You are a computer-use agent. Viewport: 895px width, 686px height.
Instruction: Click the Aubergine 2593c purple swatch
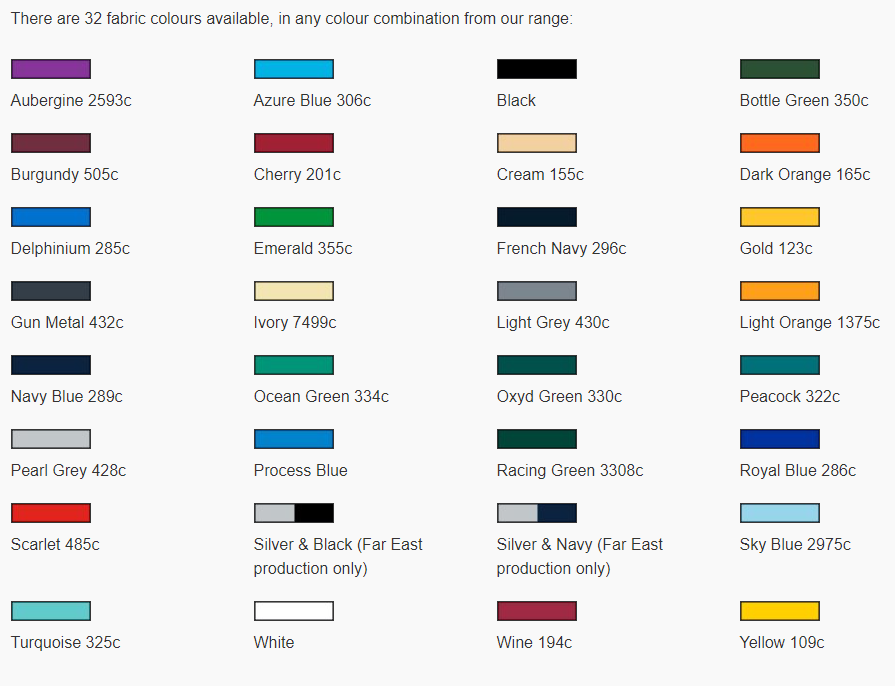[51, 69]
